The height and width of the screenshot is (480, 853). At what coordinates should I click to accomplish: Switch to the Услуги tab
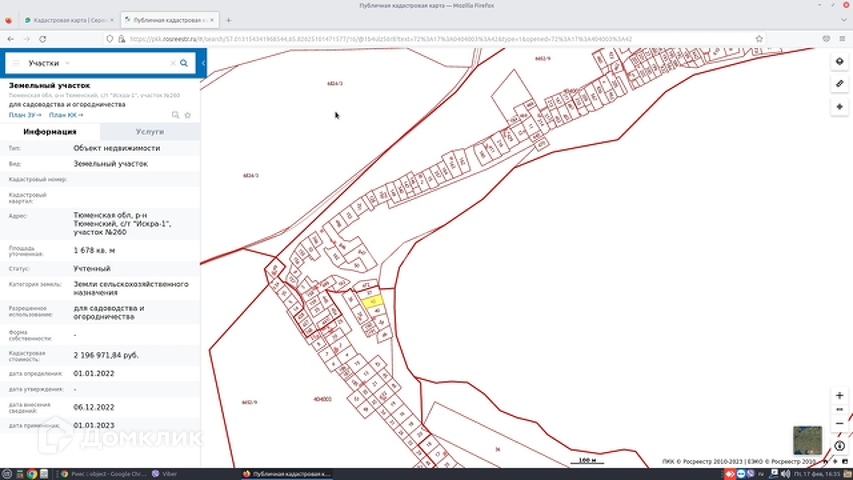pos(150,131)
